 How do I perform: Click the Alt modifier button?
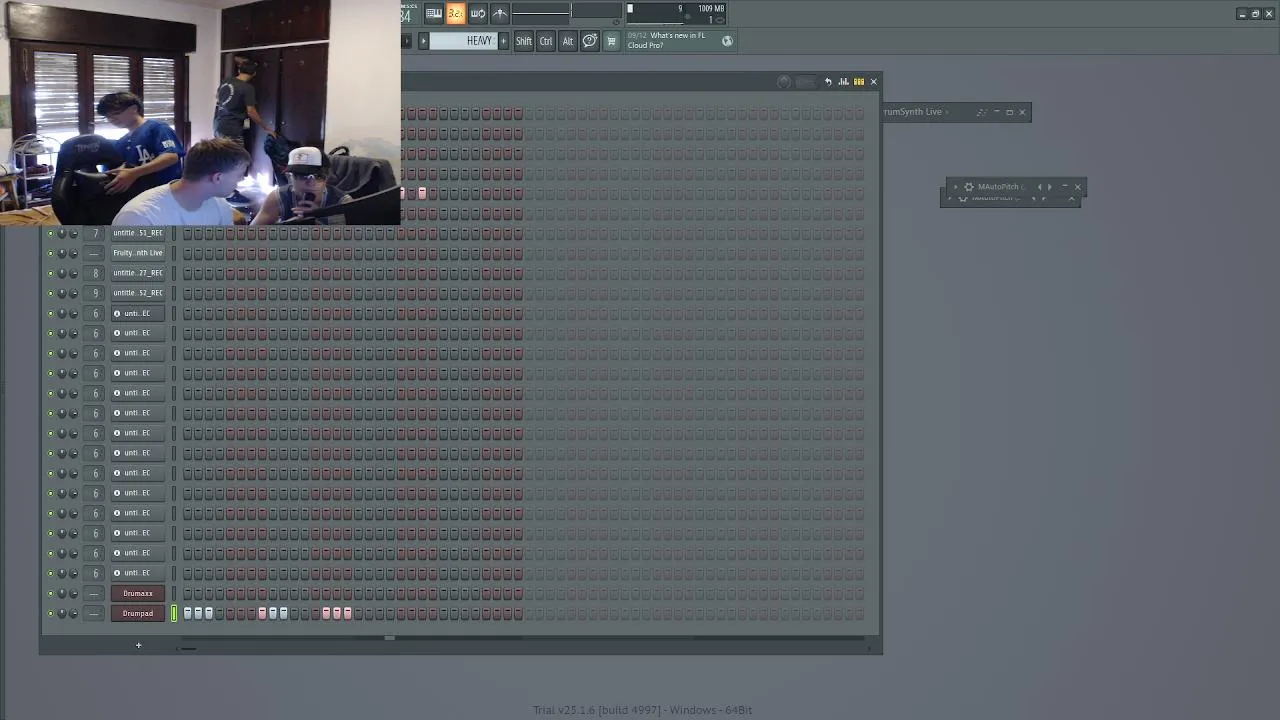pos(567,41)
